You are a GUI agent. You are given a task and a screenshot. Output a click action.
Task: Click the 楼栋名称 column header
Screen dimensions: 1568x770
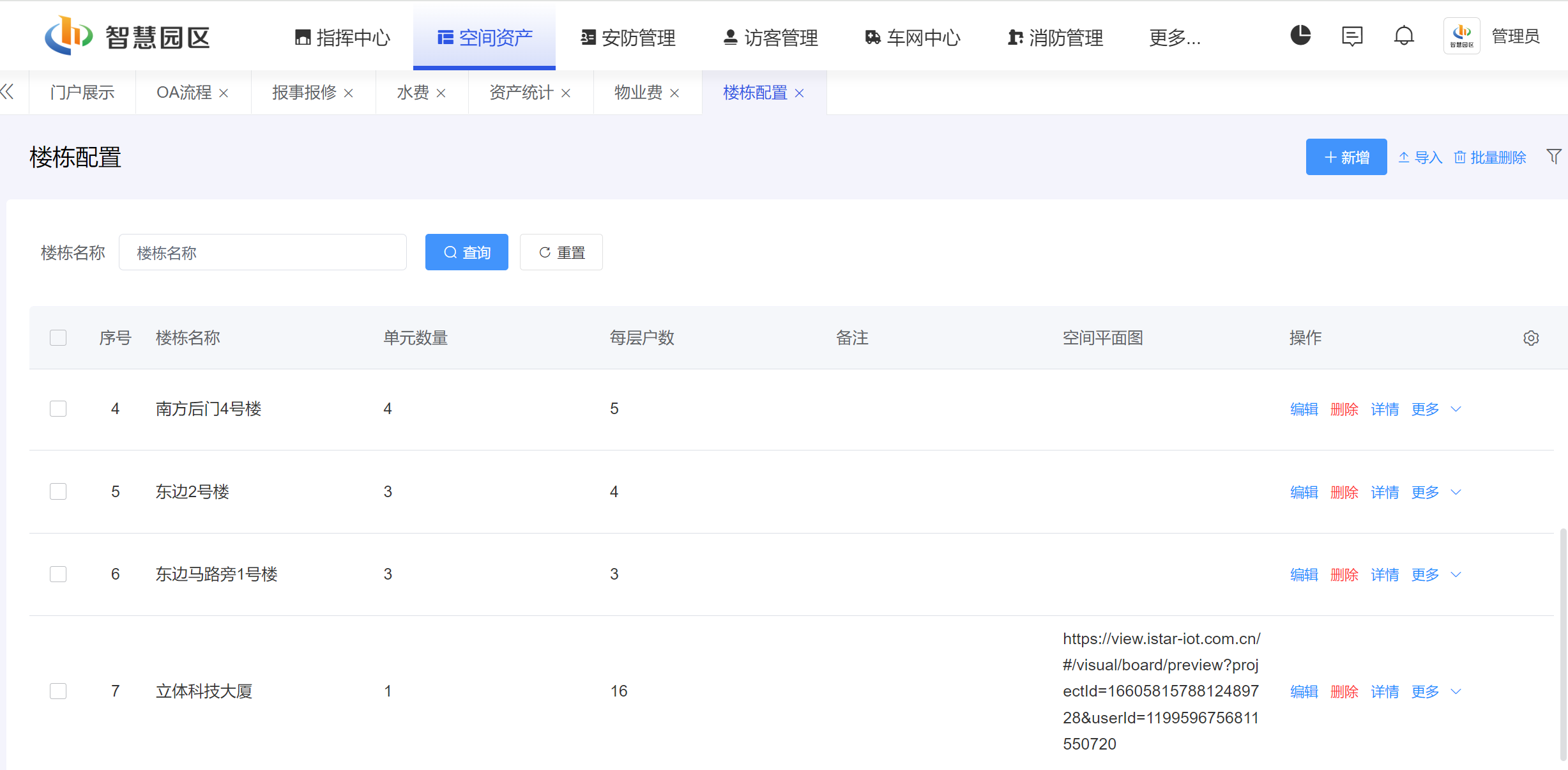188,337
